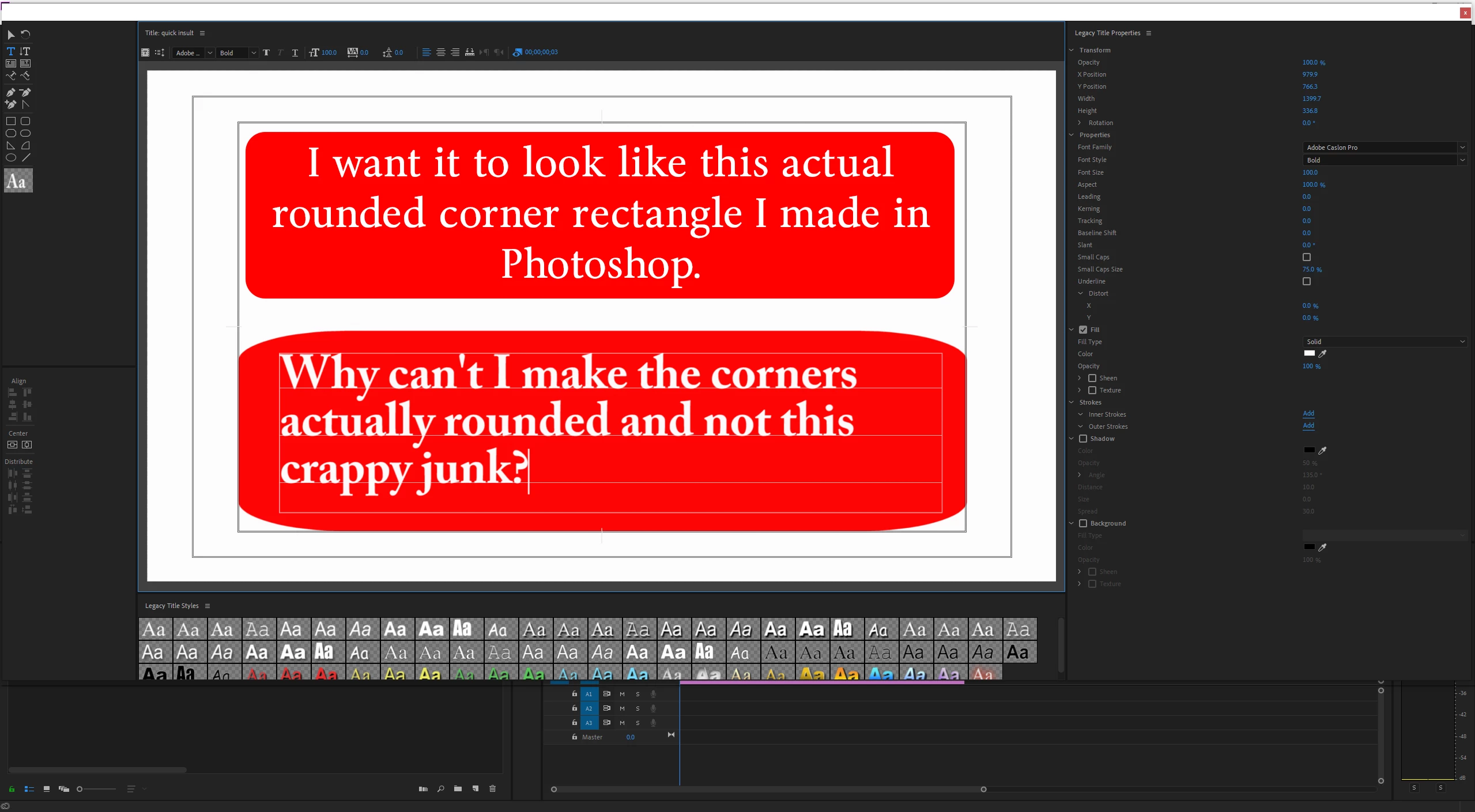The width and height of the screenshot is (1475, 812).
Task: Add an Inner Stroke
Action: [1308, 413]
